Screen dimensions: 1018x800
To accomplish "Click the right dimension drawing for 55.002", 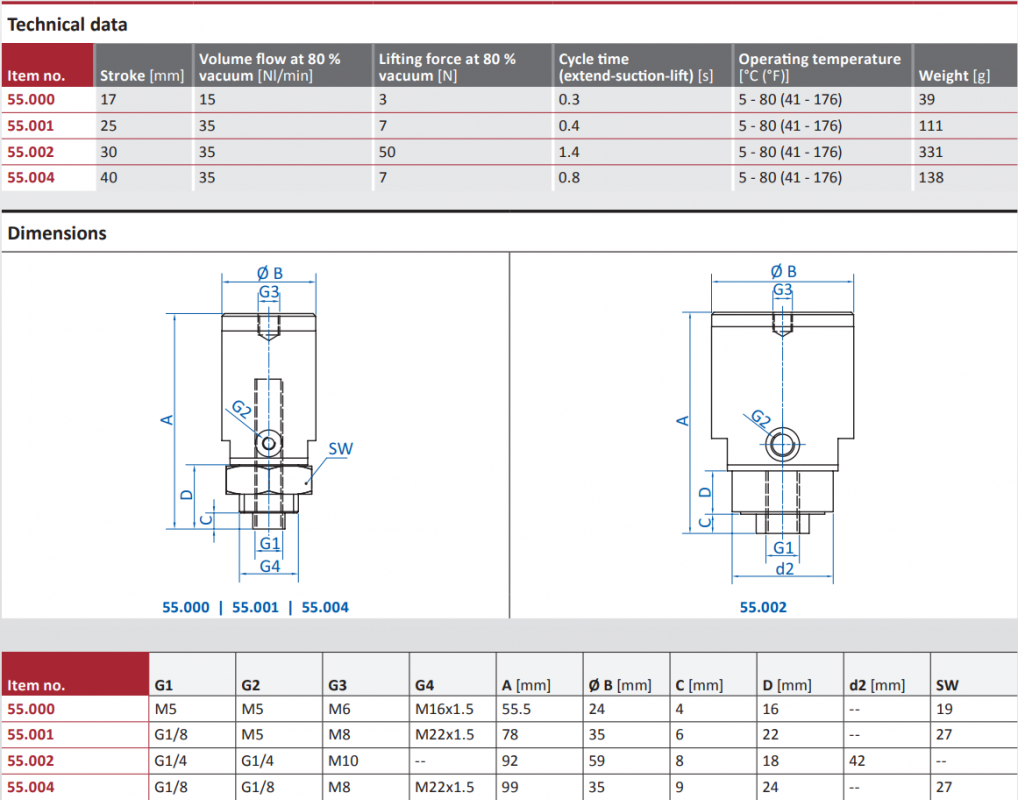I will tap(769, 422).
